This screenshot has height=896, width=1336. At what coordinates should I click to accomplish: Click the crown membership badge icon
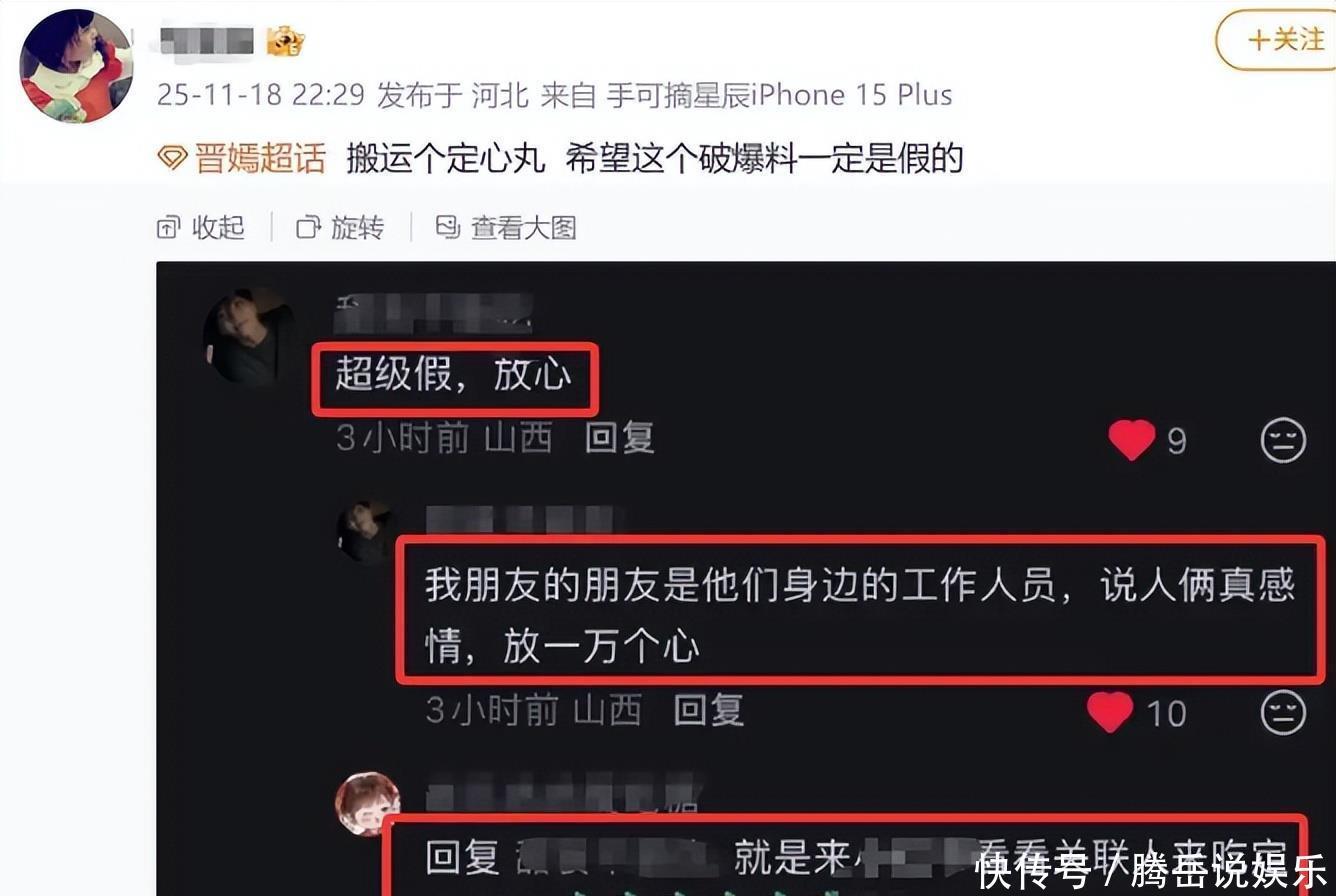(286, 41)
